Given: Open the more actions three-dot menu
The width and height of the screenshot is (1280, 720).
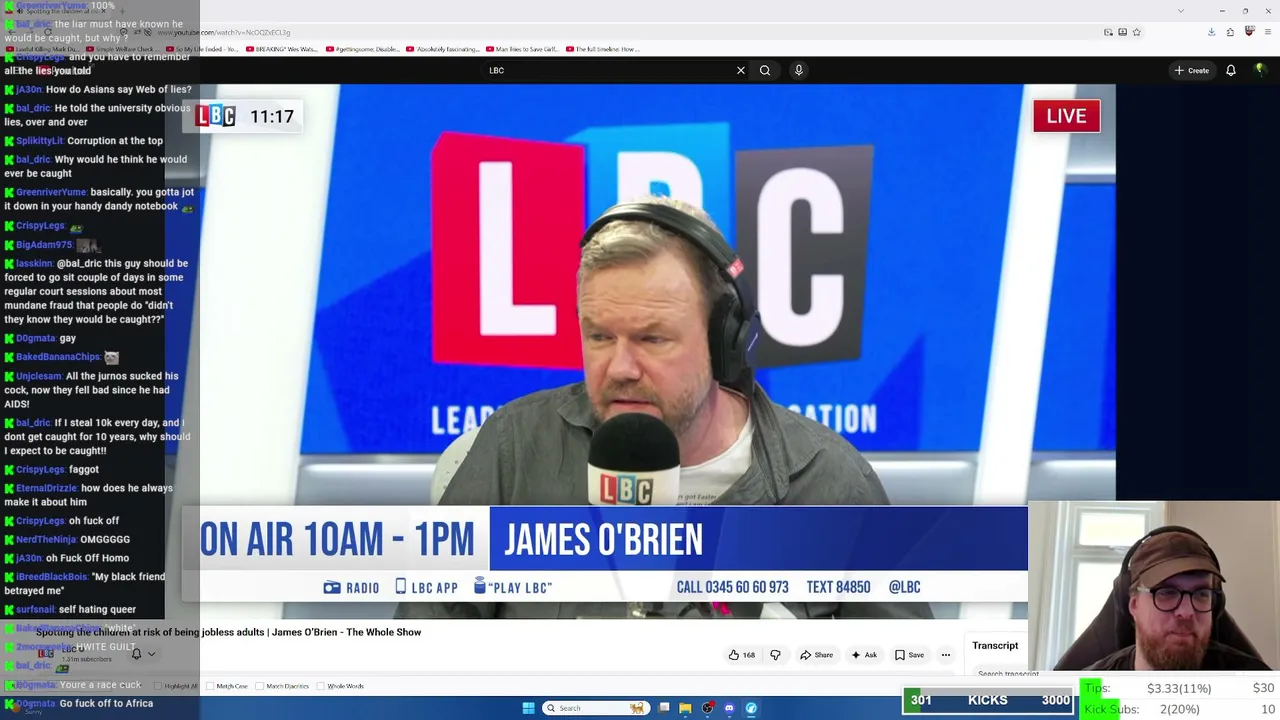Looking at the screenshot, I should coord(945,655).
